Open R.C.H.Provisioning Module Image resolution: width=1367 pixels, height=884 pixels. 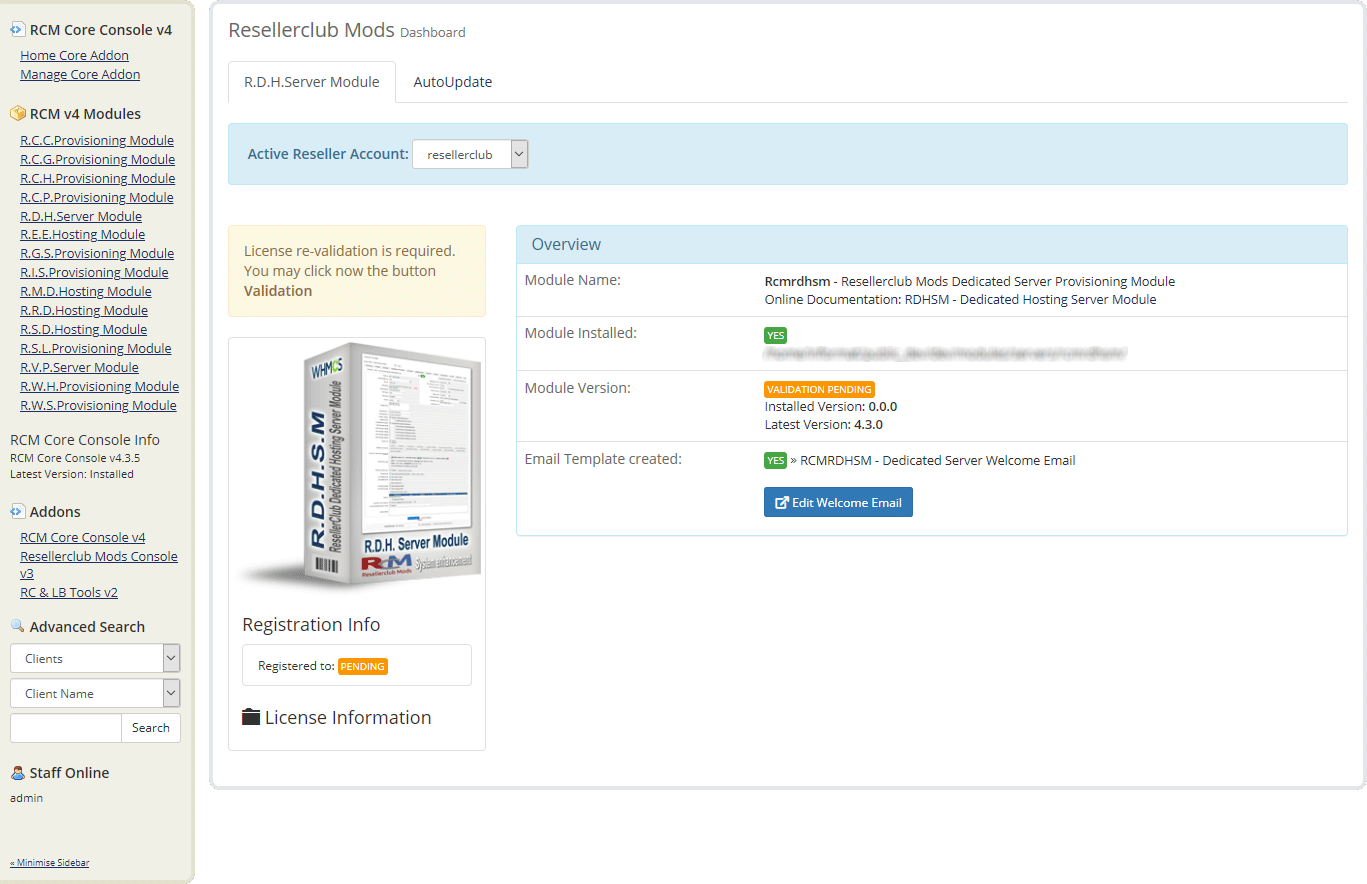(97, 179)
